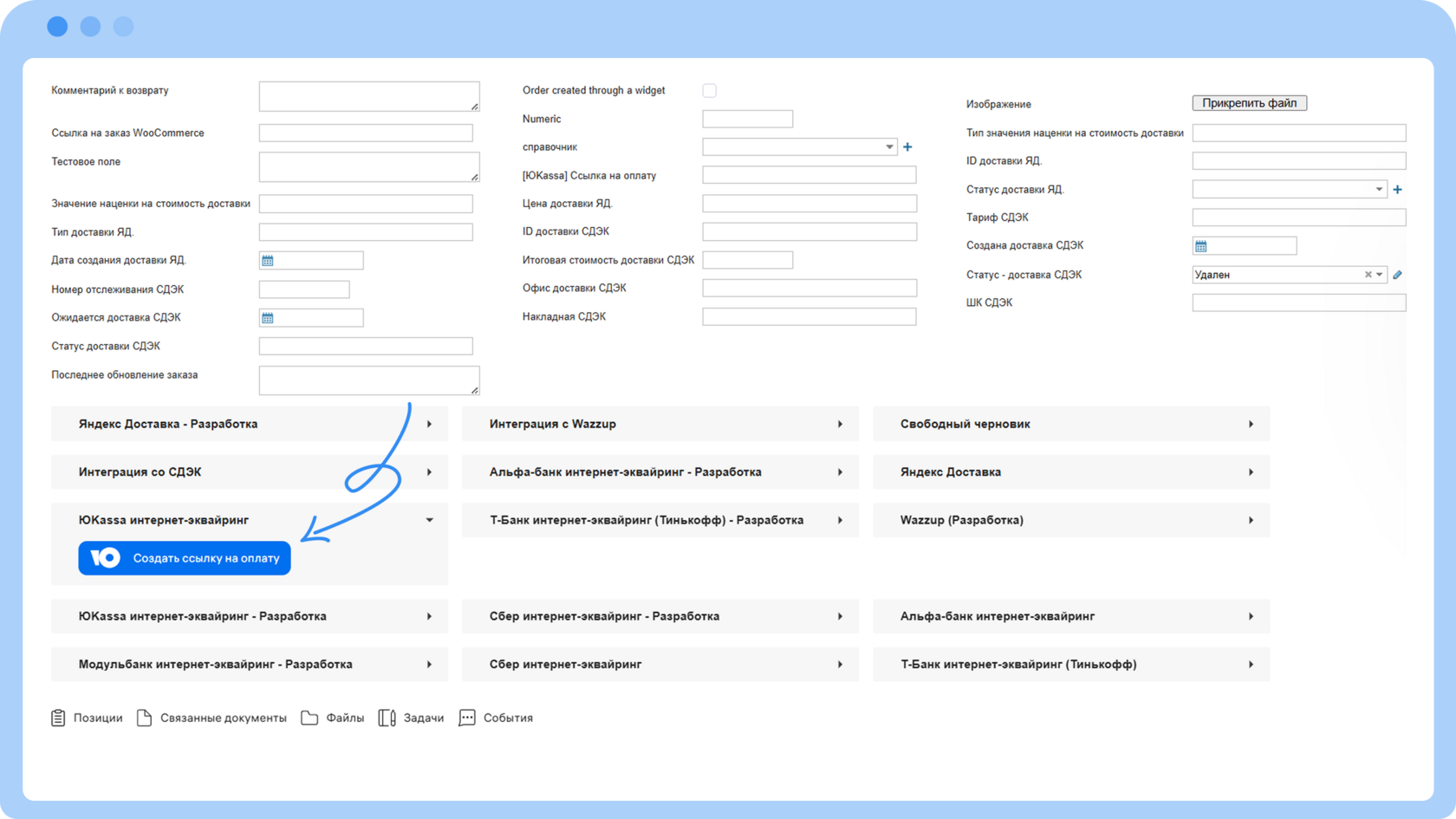Click the Numeric input field
The width and height of the screenshot is (1456, 819).
coord(748,119)
